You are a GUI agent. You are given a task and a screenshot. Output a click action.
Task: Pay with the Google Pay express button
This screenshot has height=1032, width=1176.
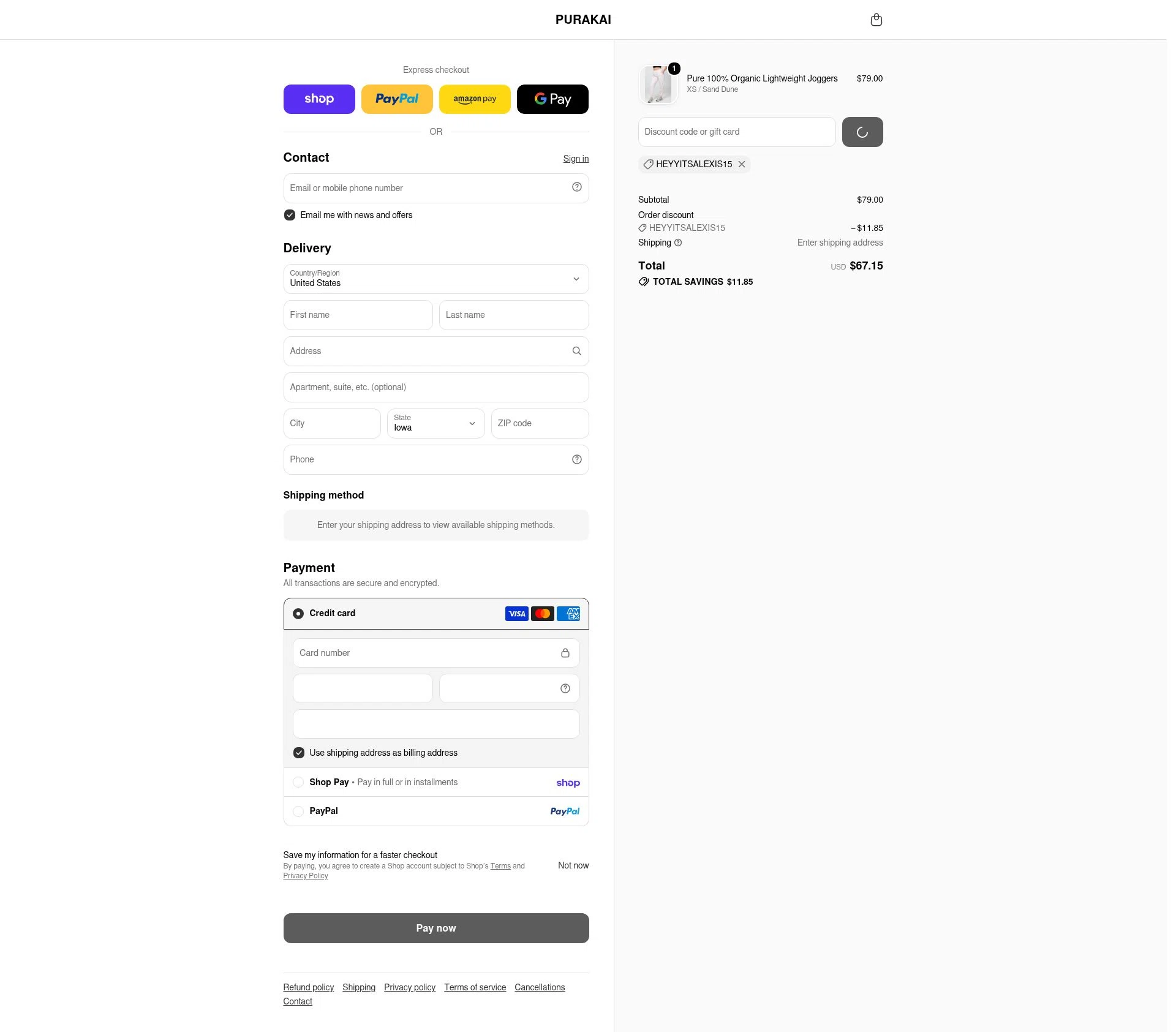[x=552, y=99]
